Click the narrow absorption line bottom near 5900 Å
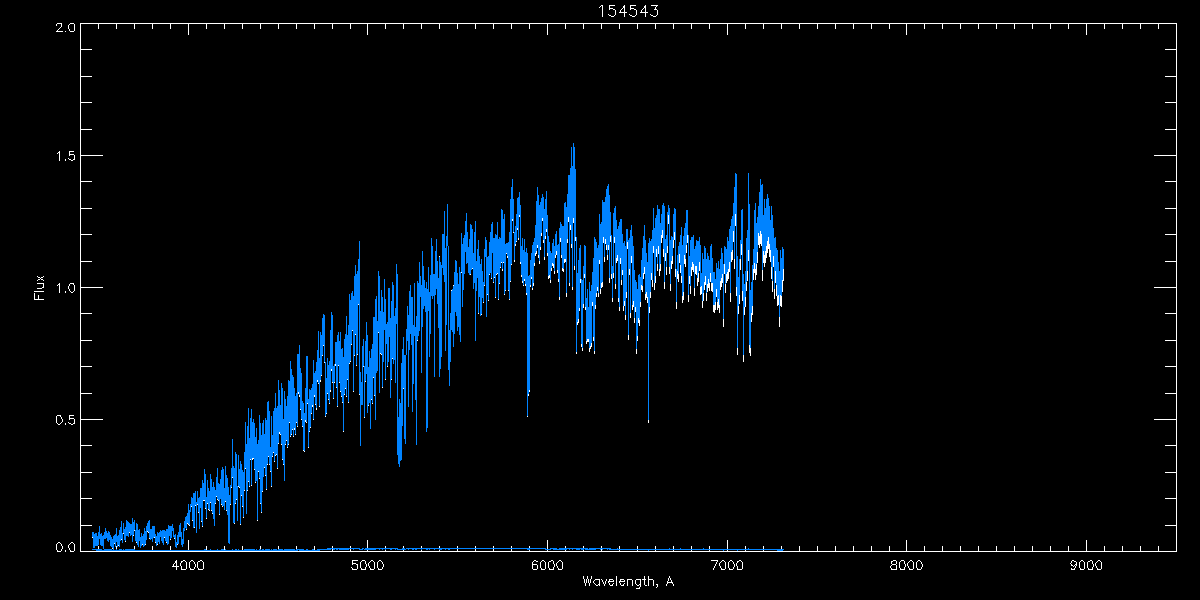 pyautogui.click(x=528, y=399)
